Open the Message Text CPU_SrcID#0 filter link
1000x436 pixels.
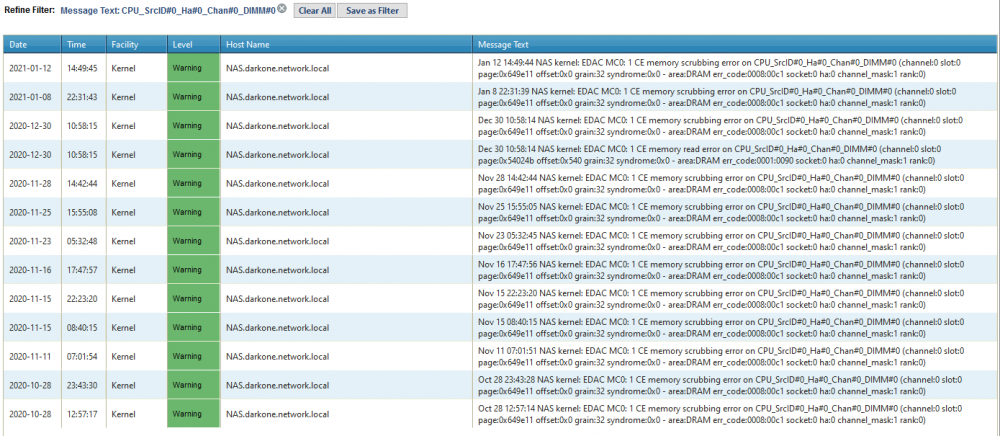coord(168,11)
